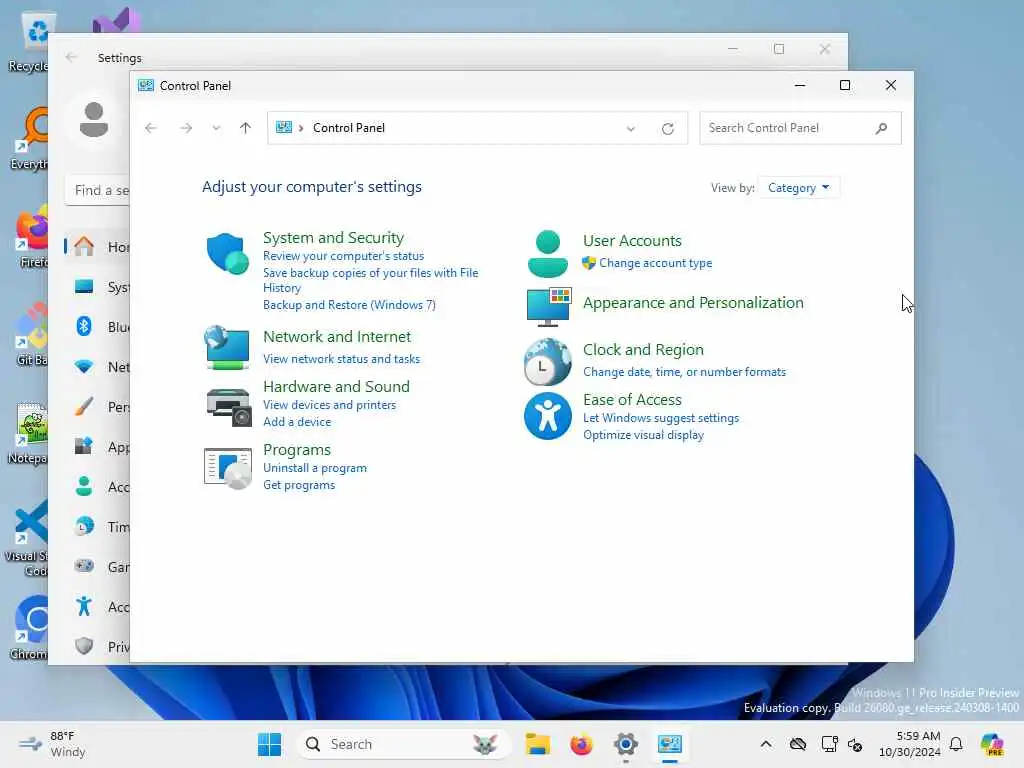This screenshot has width=1024, height=768.
Task: Open the Windows Start menu
Action: [x=269, y=744]
